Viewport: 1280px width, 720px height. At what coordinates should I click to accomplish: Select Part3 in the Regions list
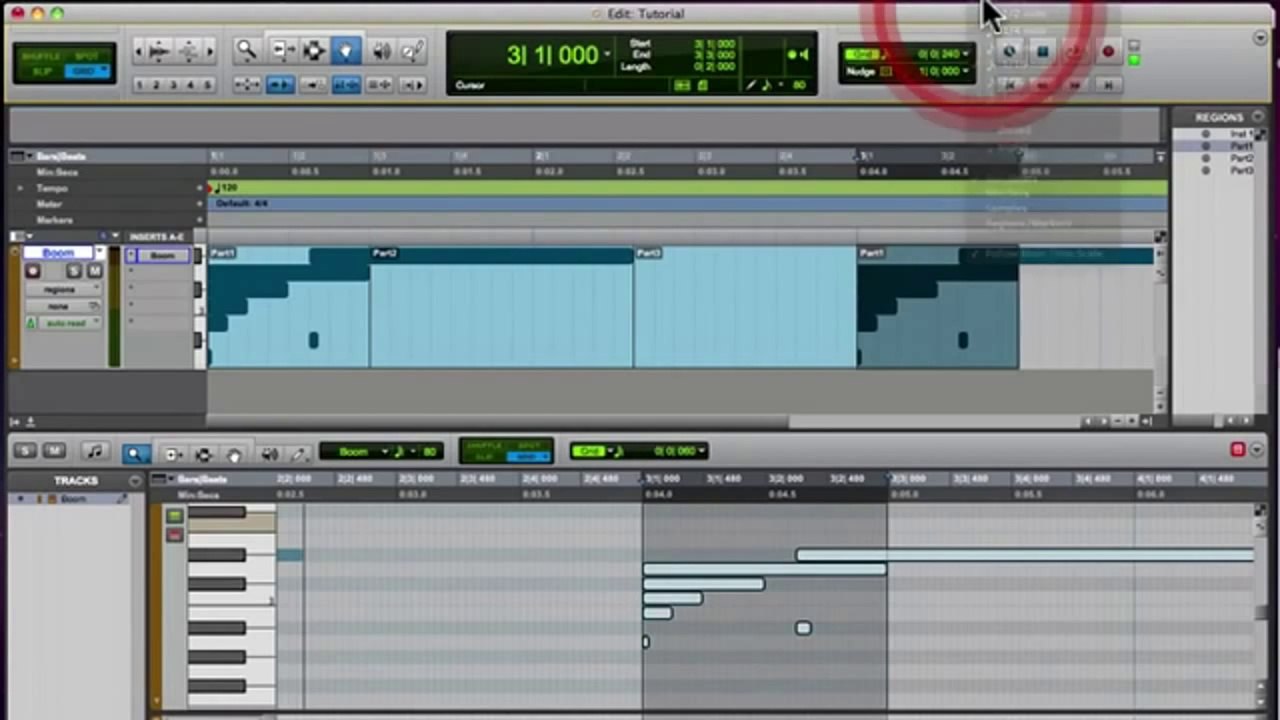point(1241,170)
